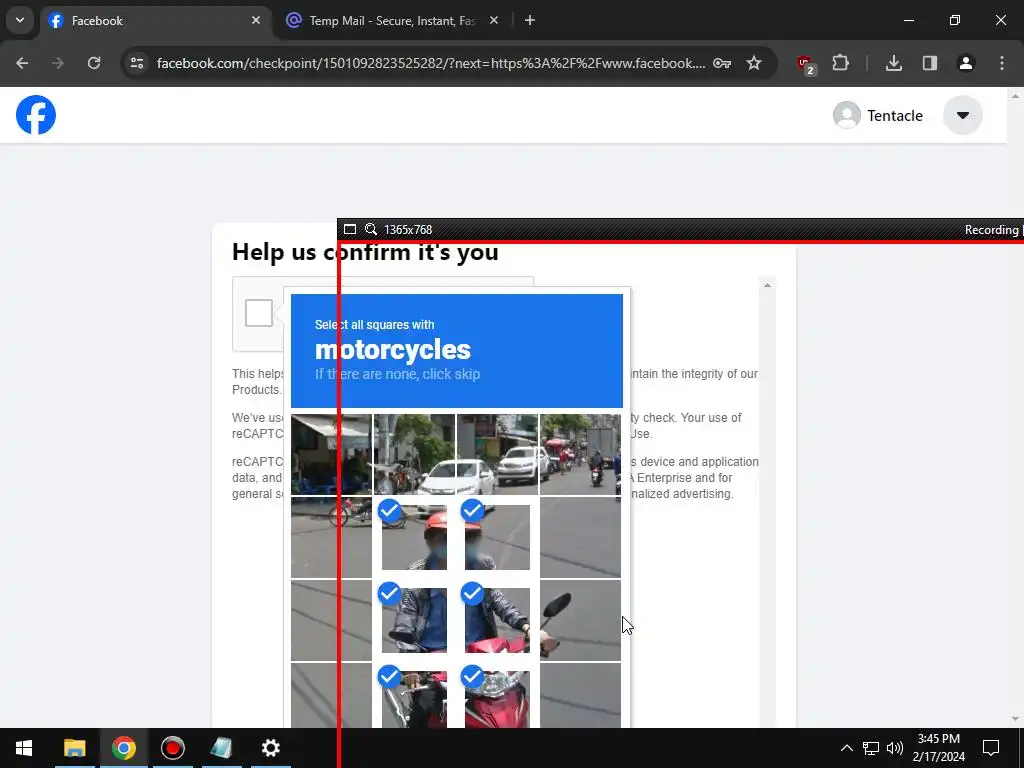
Task: Open Settings gear on the taskbar
Action: (270, 748)
